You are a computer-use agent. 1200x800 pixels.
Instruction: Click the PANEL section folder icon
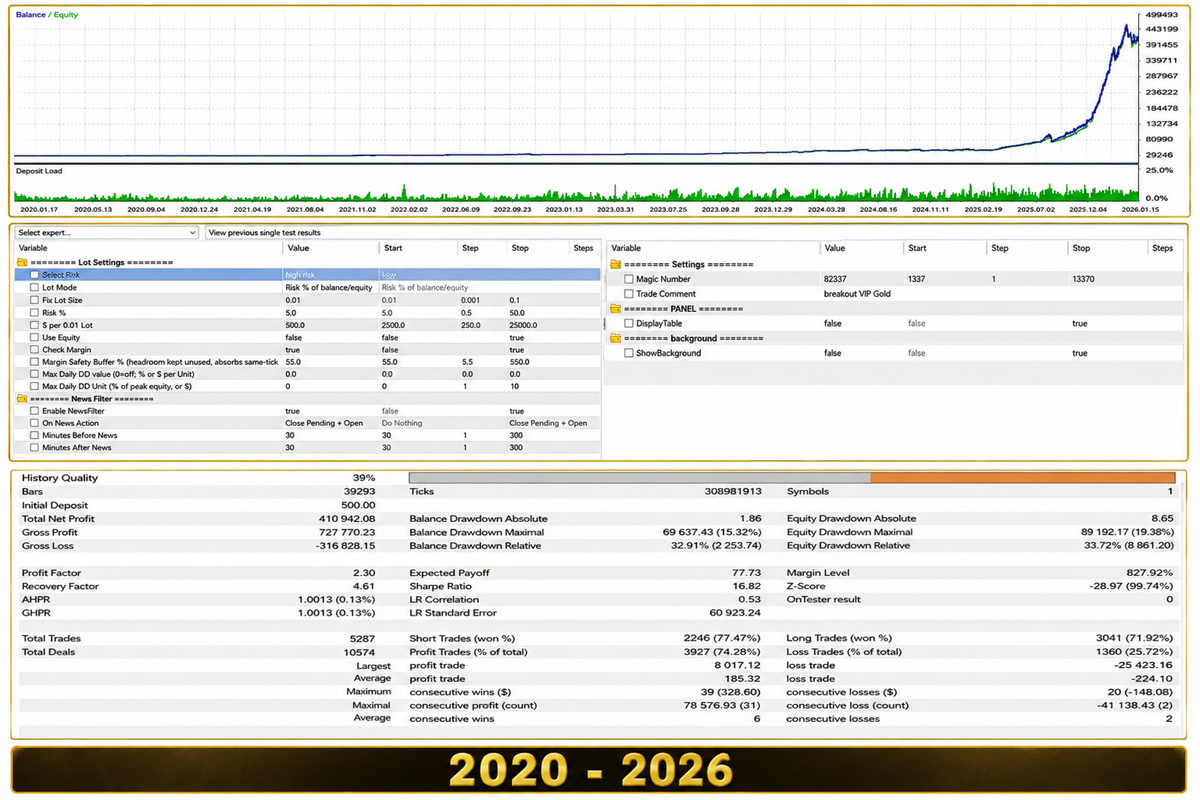point(616,309)
